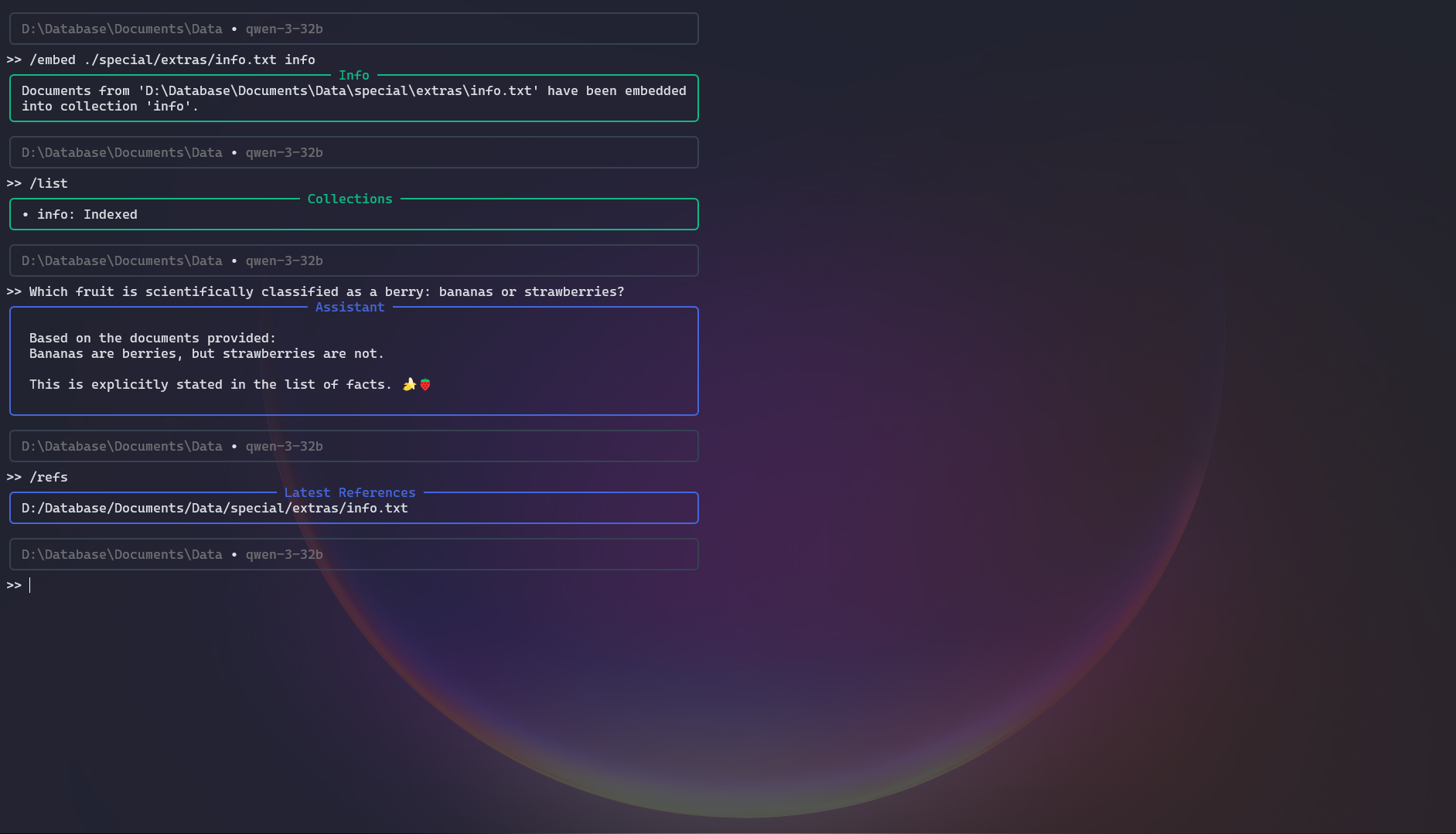Click the 'Documents from' embedded confirmation message

tap(353, 98)
